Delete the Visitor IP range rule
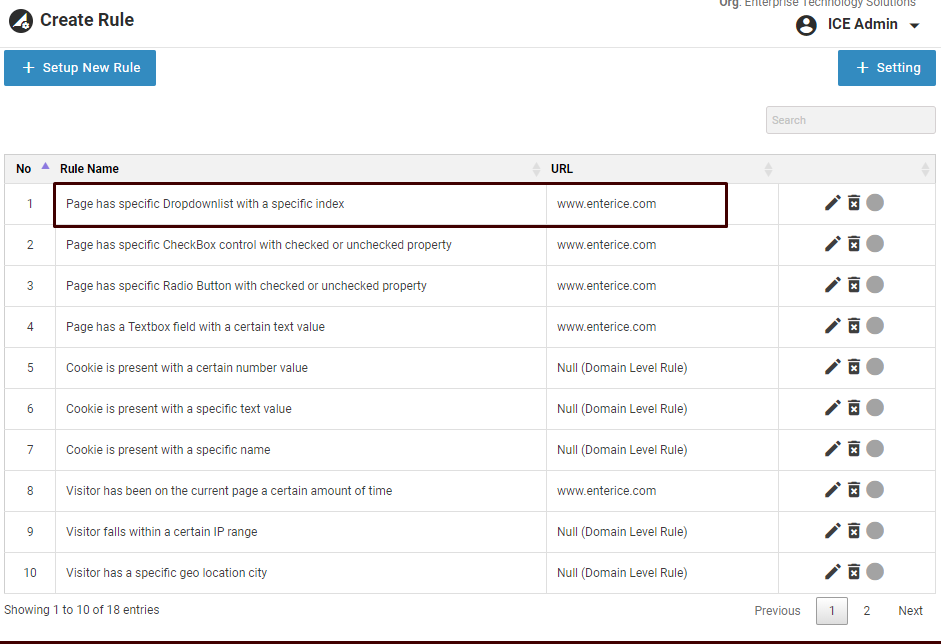The height and width of the screenshot is (644, 941). pyautogui.click(x=854, y=531)
